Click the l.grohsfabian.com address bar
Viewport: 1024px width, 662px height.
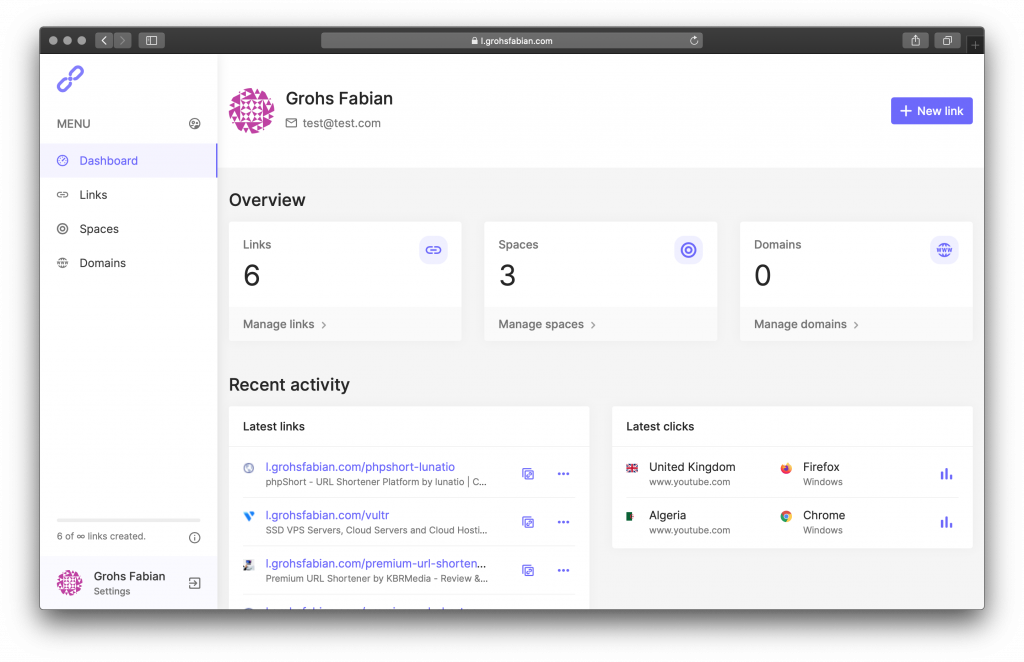[511, 40]
